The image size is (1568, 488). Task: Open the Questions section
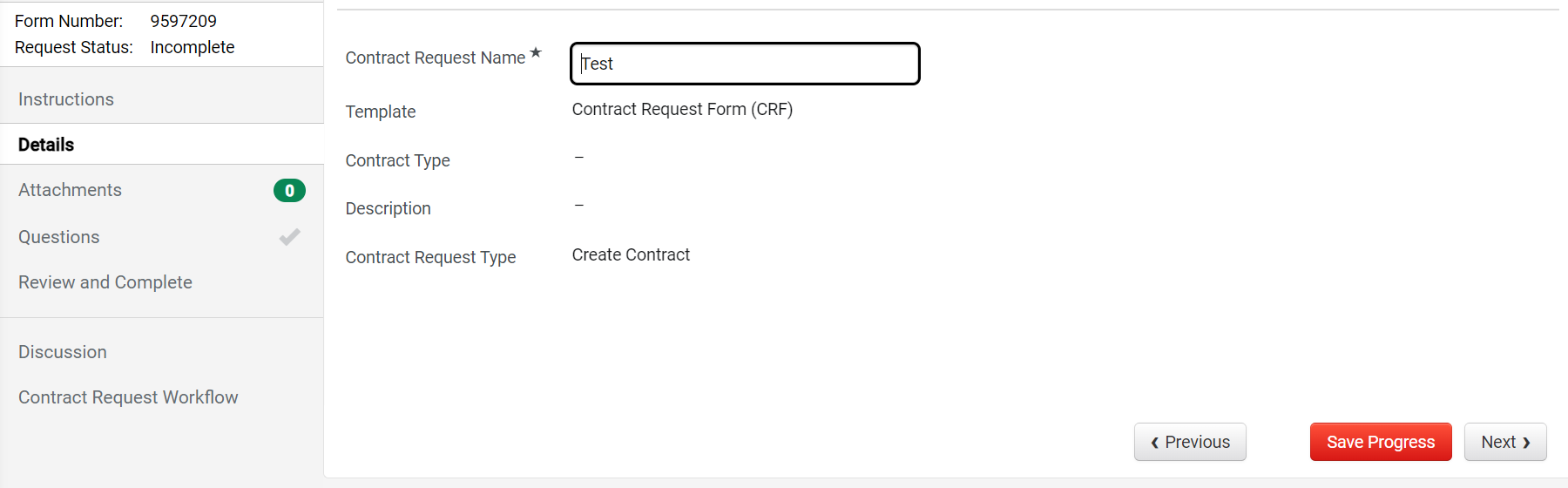tap(162, 237)
